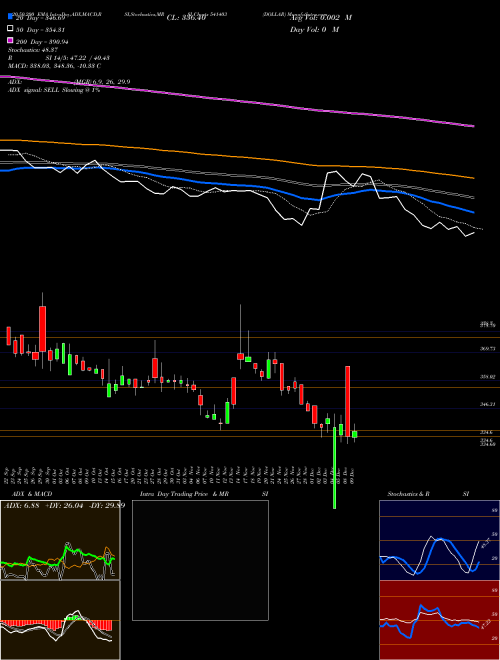Click the 369.73 price axis label
This screenshot has width=500, height=660.
click(x=488, y=349)
